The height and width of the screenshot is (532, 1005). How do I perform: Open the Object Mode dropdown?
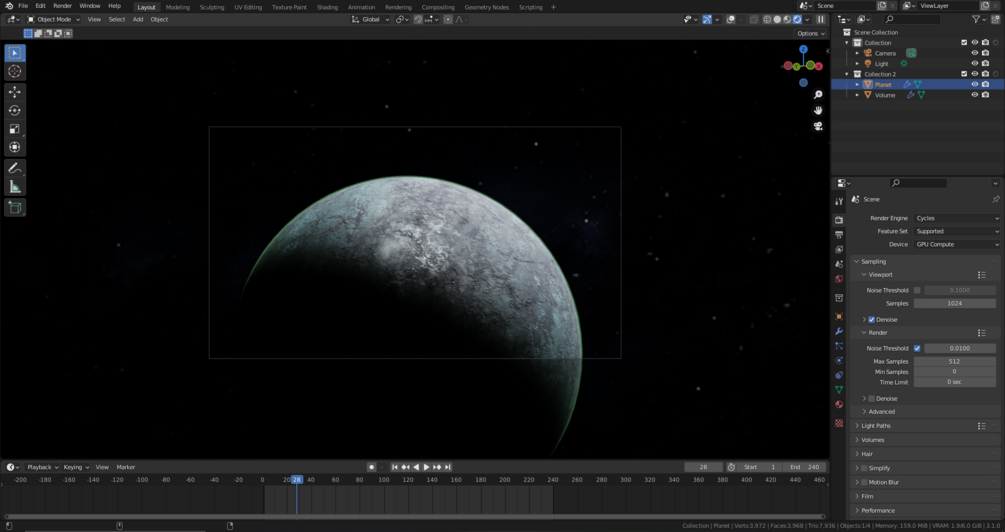point(54,19)
